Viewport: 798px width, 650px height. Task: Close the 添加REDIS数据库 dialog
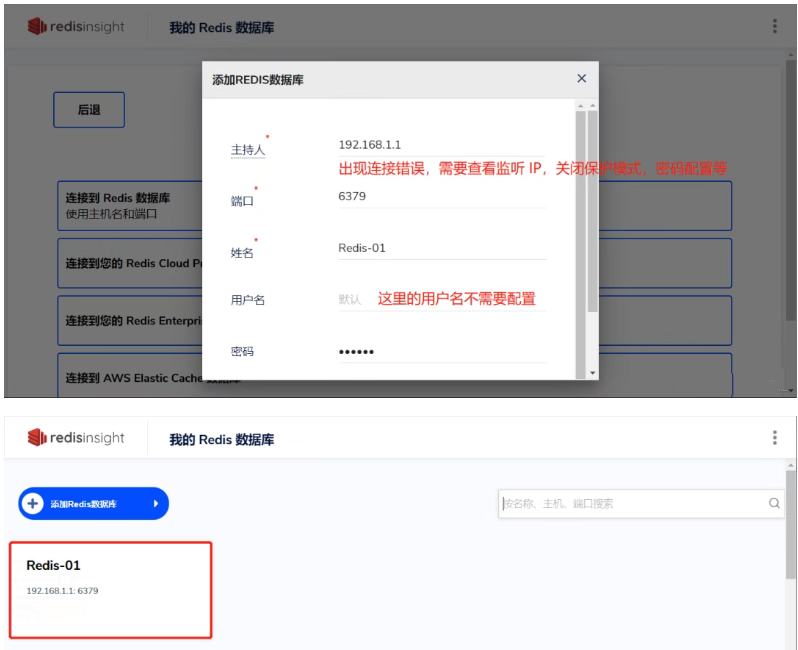[x=582, y=78]
